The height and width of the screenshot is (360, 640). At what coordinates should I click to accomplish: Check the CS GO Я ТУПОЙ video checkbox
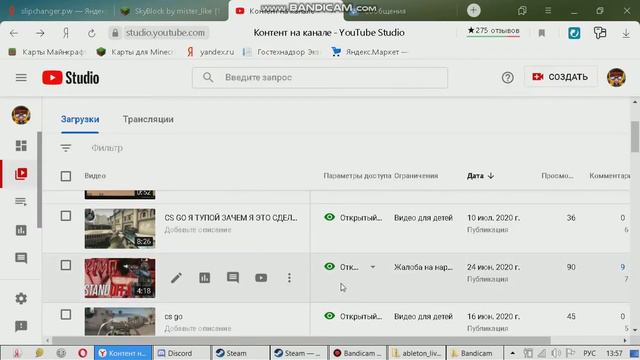click(66, 216)
